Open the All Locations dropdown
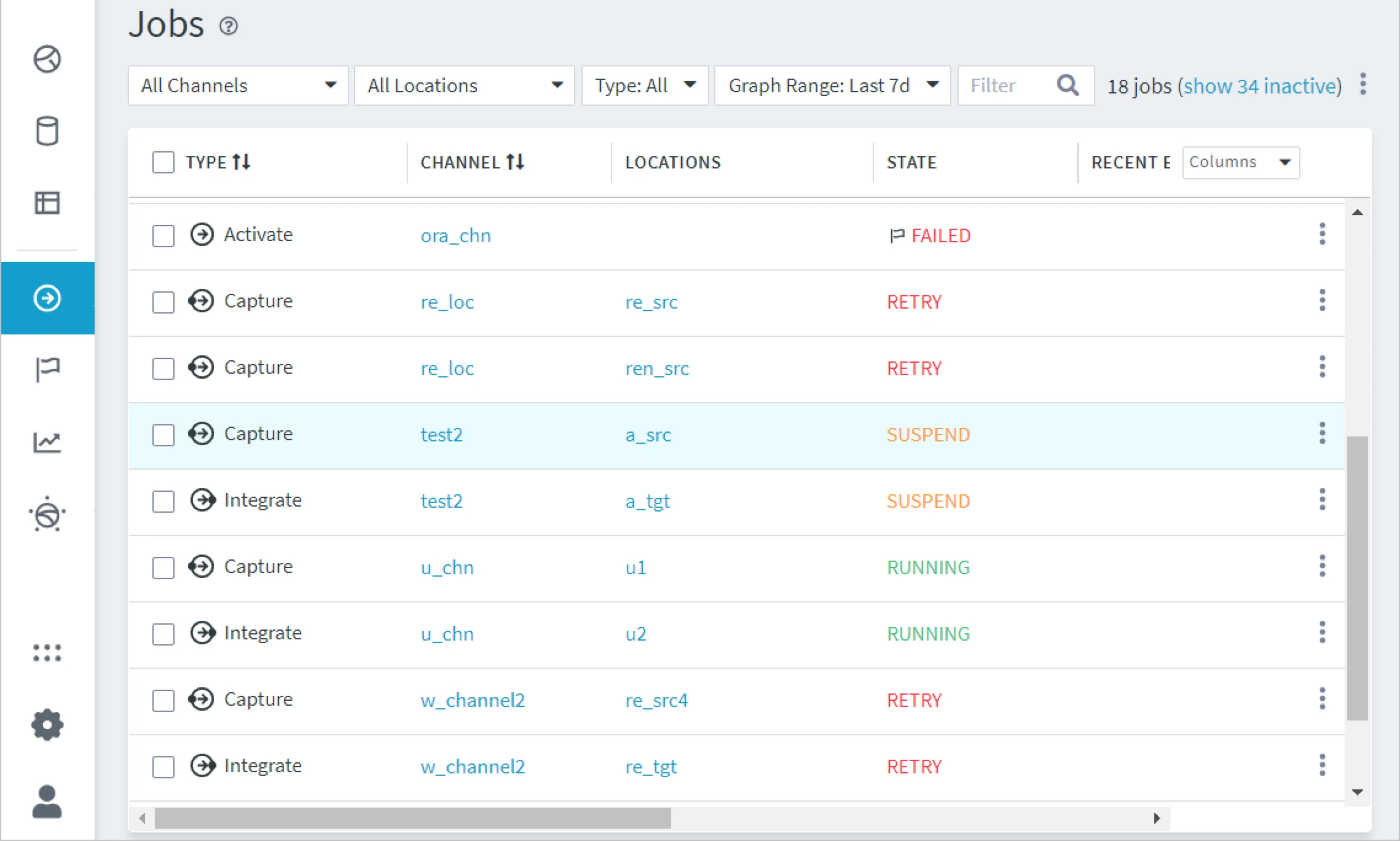This screenshot has height=841, width=1400. point(464,85)
